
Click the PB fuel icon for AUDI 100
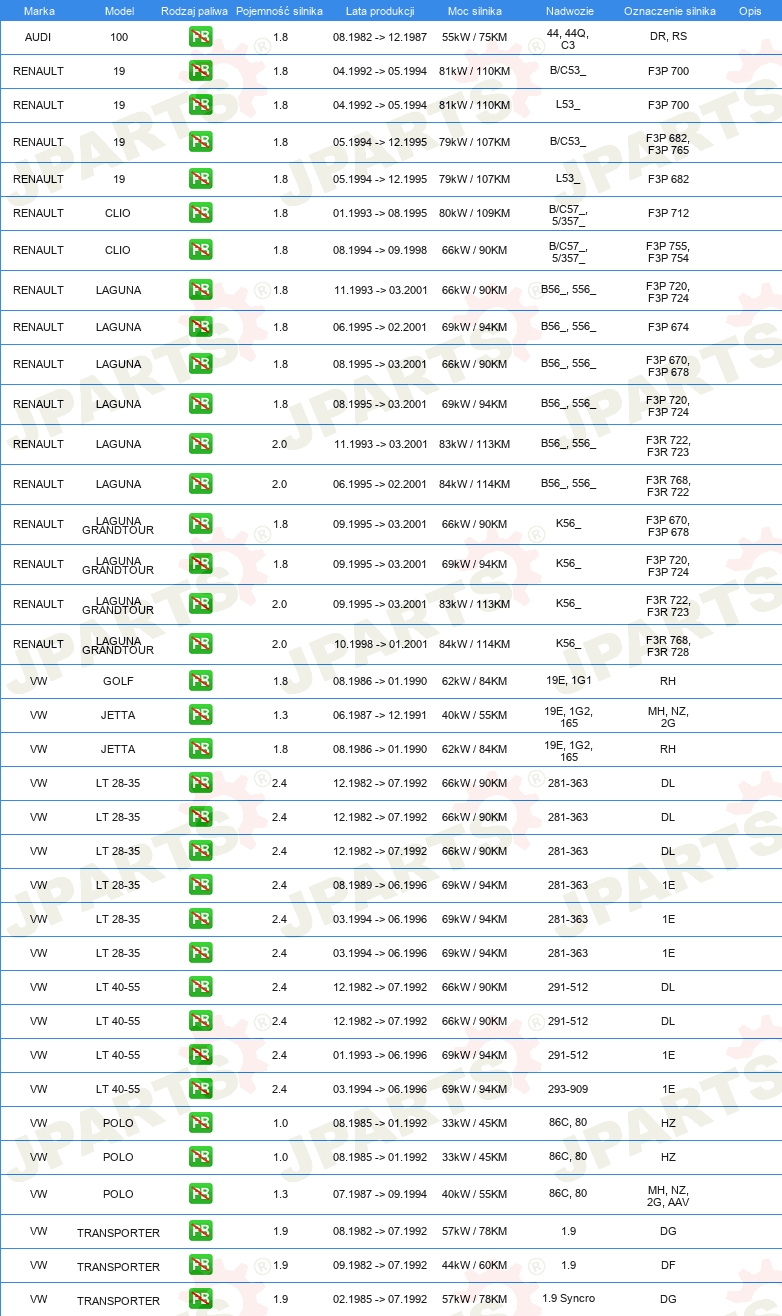coord(200,37)
